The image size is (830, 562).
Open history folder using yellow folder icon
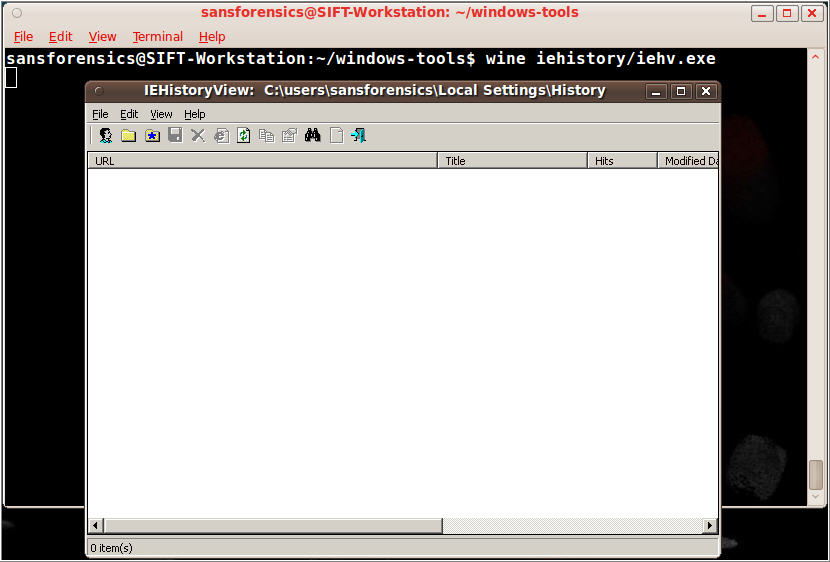(x=129, y=135)
